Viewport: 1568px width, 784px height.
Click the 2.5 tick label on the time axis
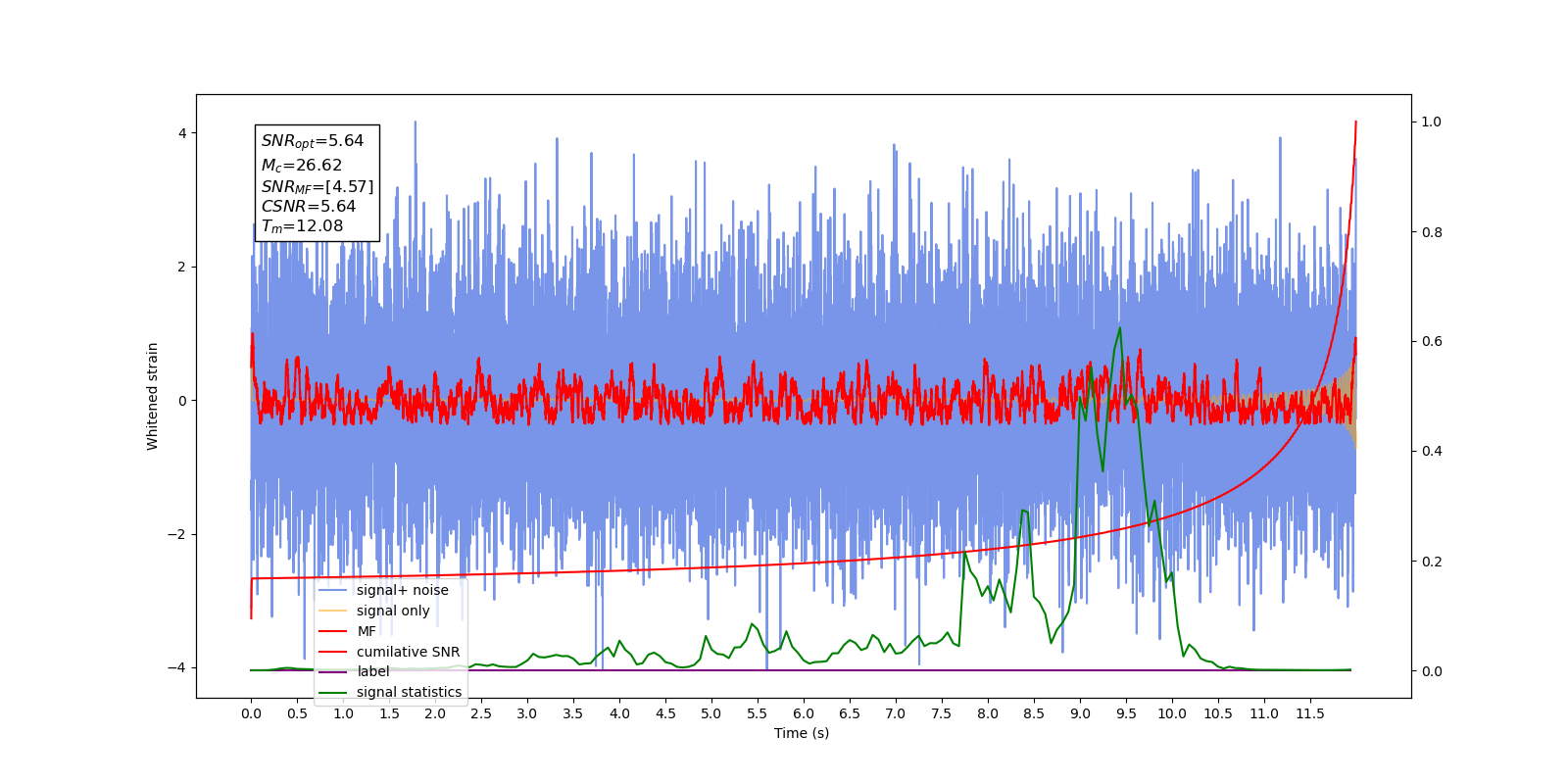tap(481, 713)
